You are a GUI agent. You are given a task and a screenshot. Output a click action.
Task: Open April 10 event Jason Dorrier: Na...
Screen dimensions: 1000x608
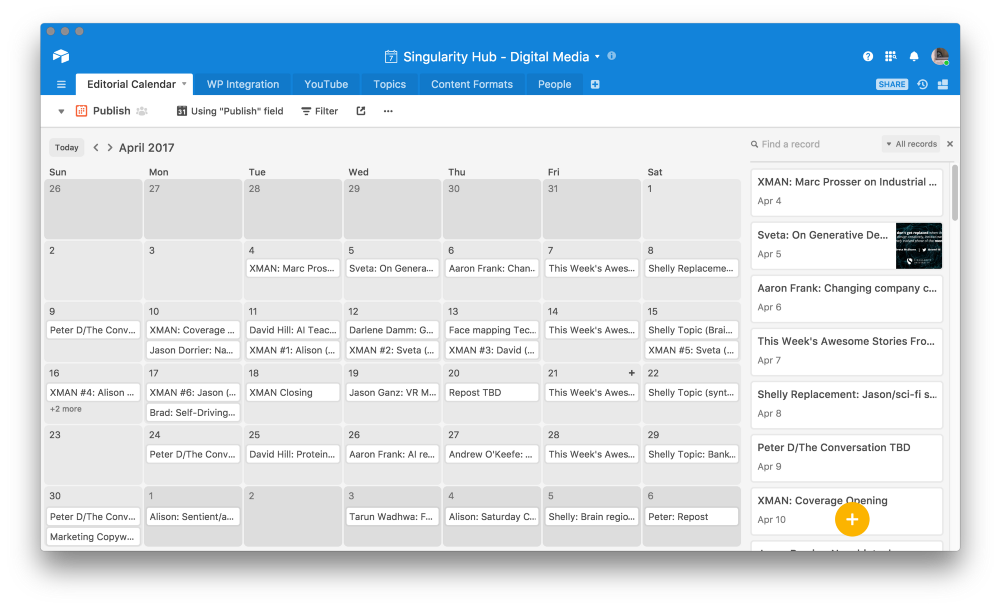[193, 350]
